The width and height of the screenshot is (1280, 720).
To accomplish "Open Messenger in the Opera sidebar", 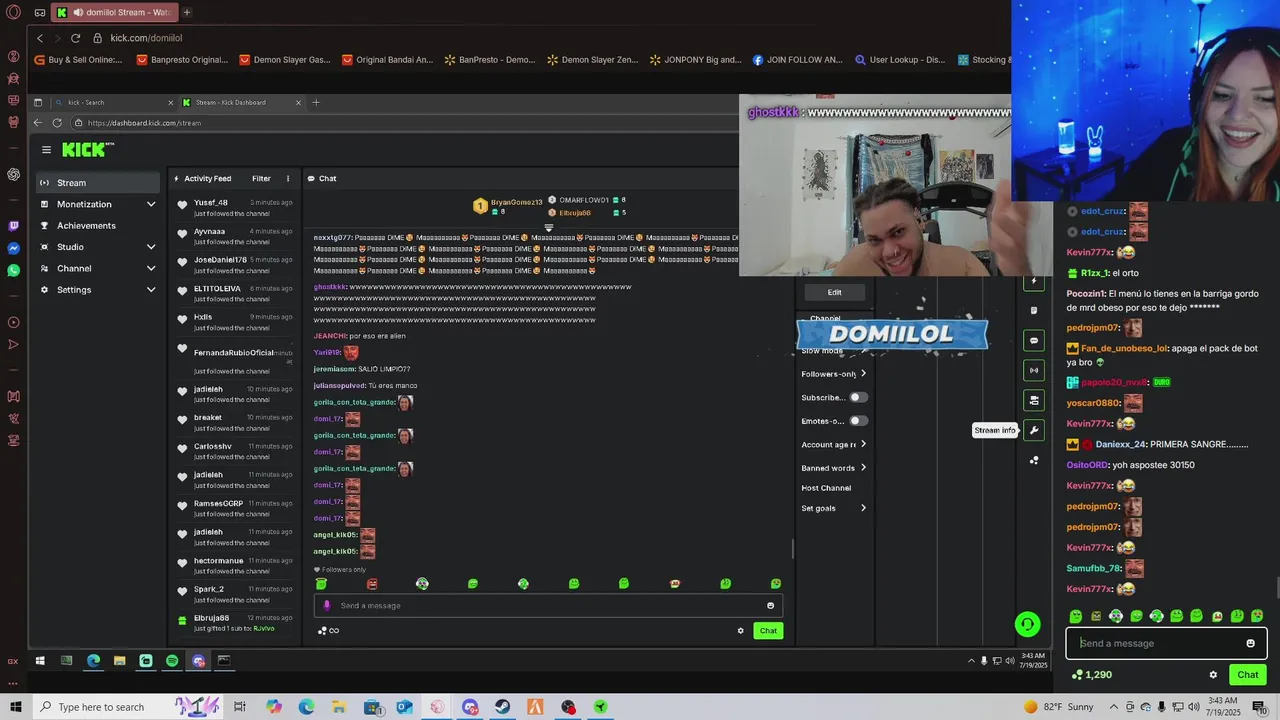I will click(13, 248).
